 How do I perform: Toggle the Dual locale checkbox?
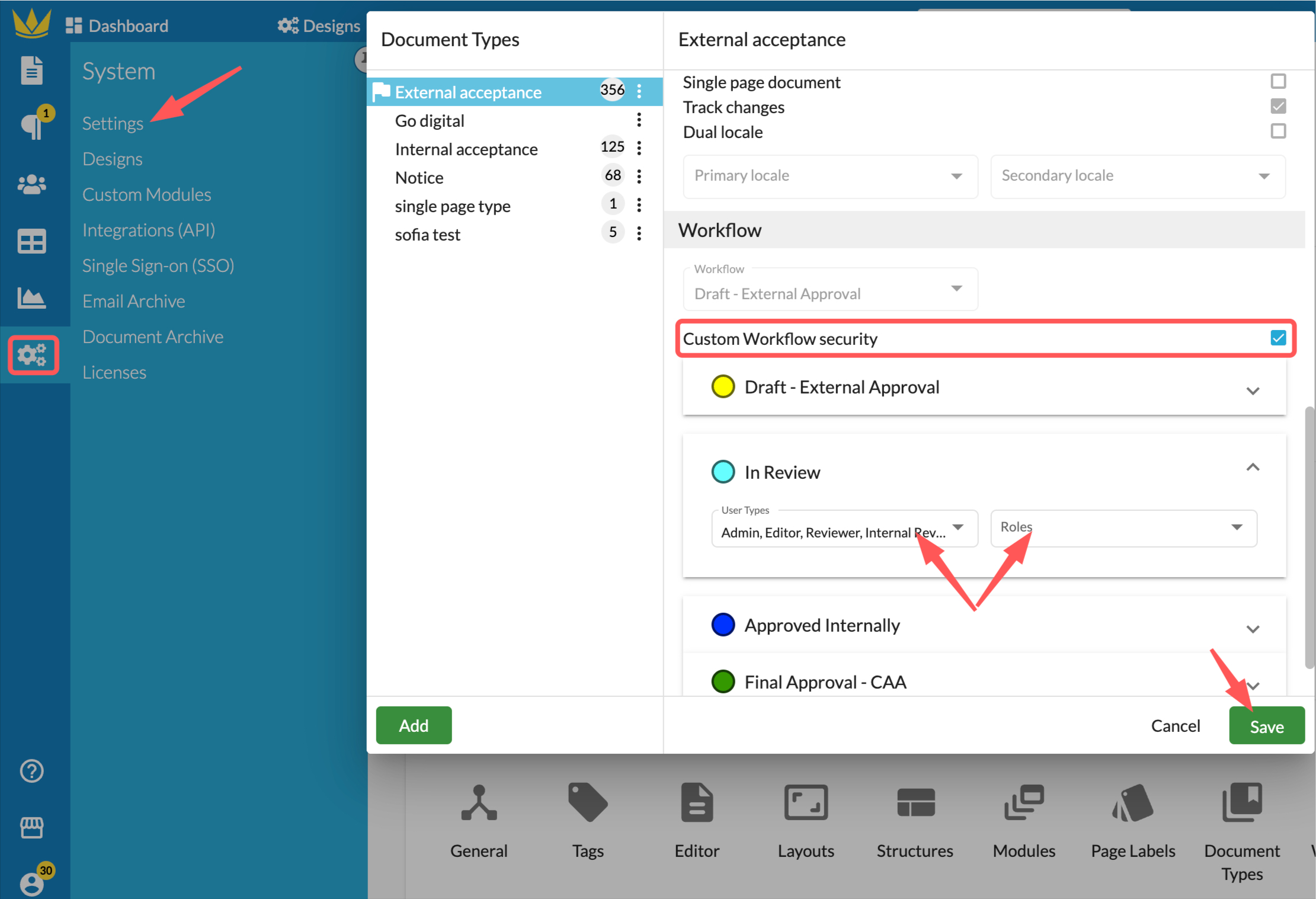point(1278,131)
